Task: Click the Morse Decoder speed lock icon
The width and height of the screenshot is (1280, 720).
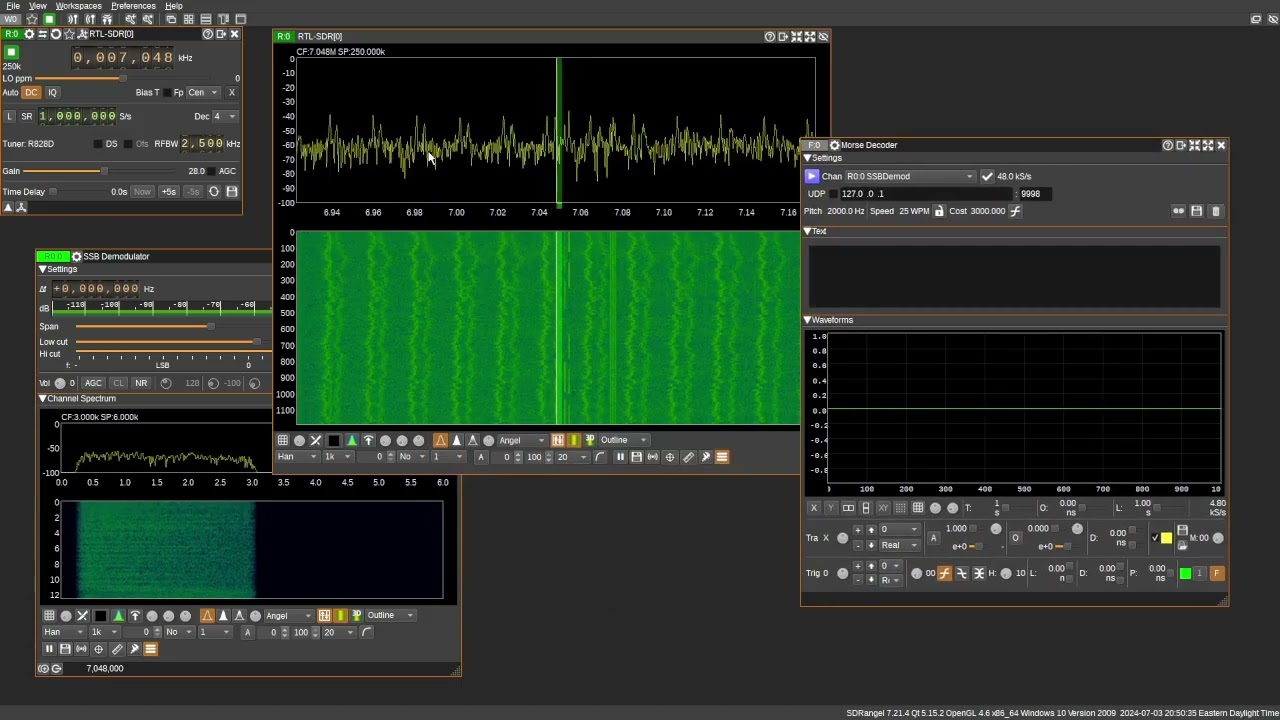Action: pos(939,211)
